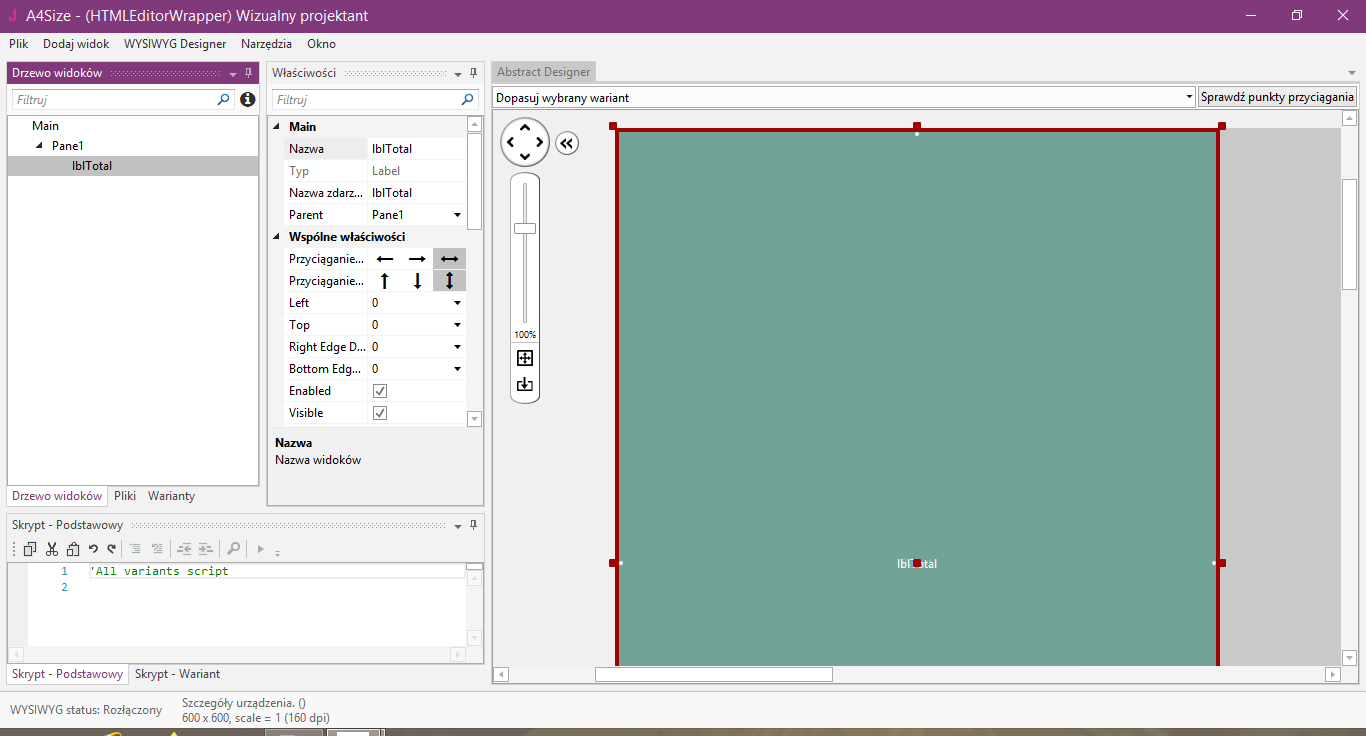Click the cut scissors icon in script toolbar
The image size is (1366, 736).
[52, 549]
